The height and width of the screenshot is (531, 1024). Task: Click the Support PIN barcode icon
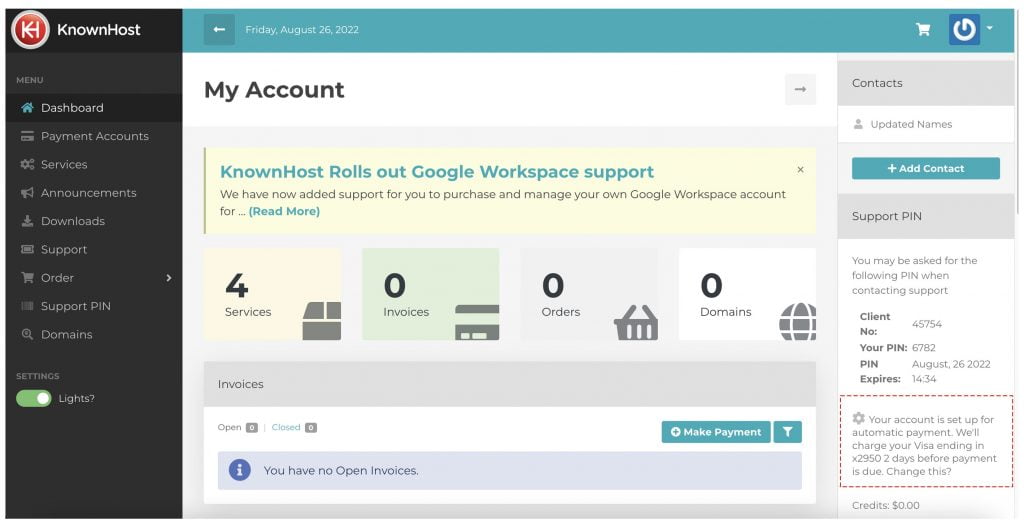pos(27,306)
